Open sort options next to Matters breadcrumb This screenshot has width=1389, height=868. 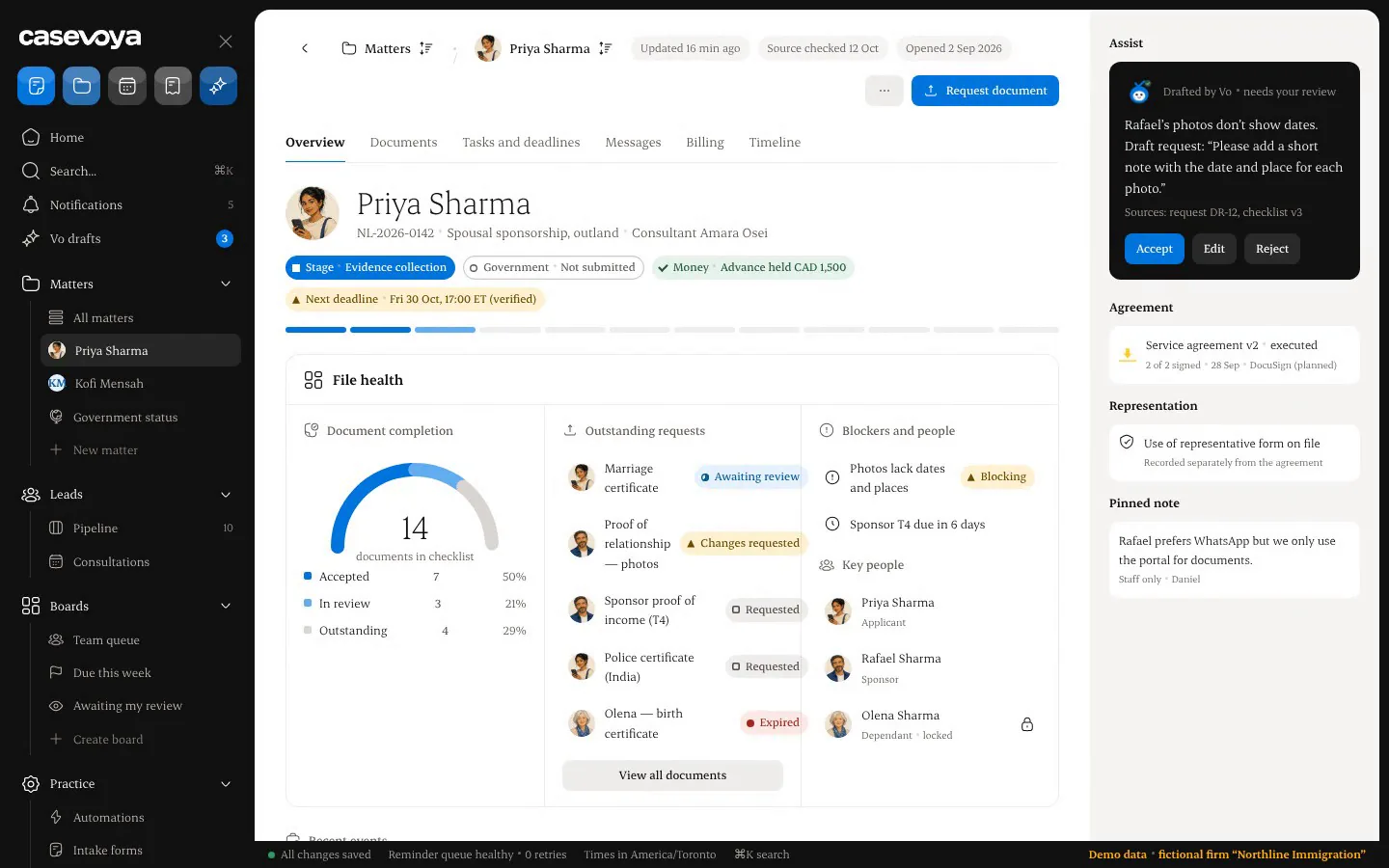[x=425, y=48]
